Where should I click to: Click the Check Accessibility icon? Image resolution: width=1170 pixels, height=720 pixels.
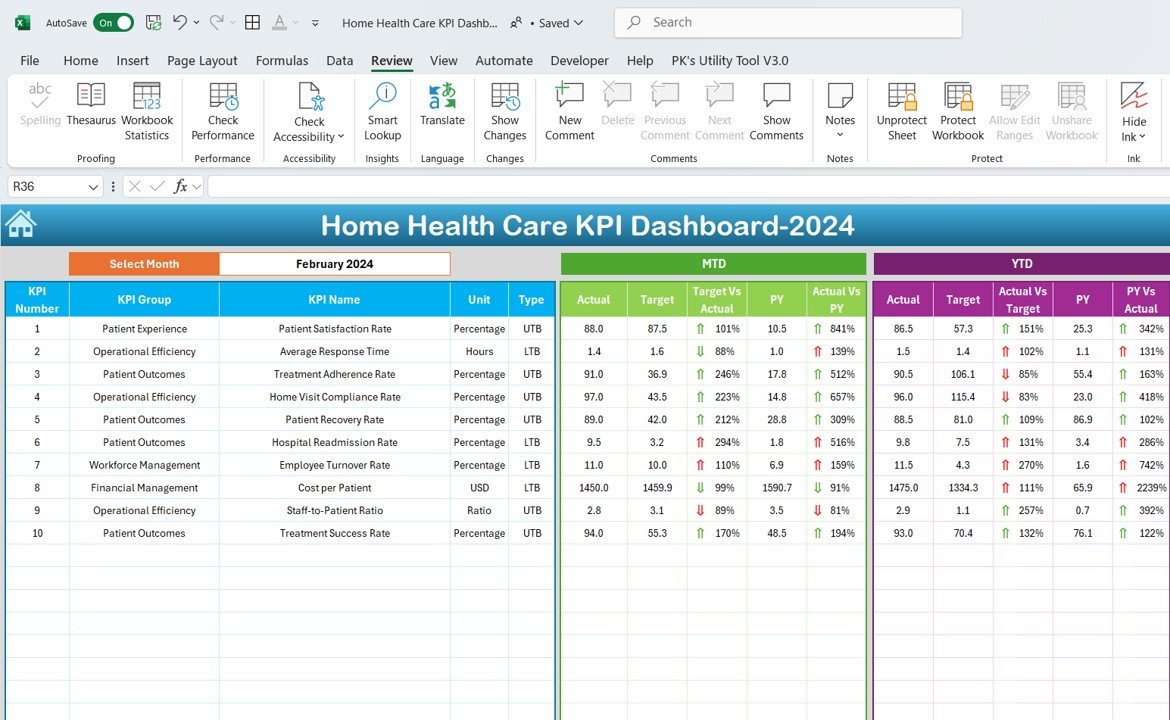(310, 96)
